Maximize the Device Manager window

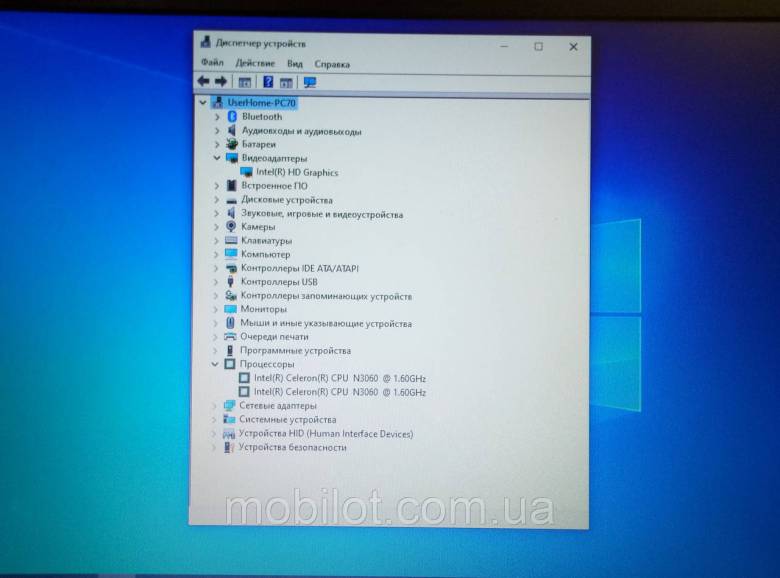[538, 46]
